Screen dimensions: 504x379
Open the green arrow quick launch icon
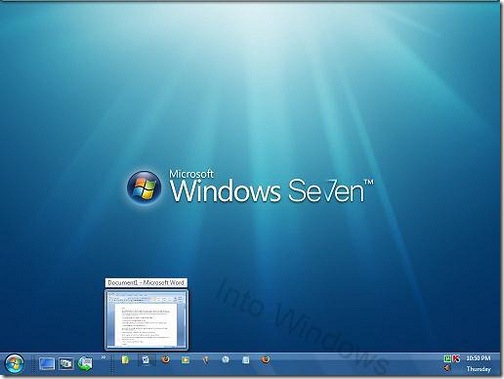pyautogui.click(x=85, y=364)
